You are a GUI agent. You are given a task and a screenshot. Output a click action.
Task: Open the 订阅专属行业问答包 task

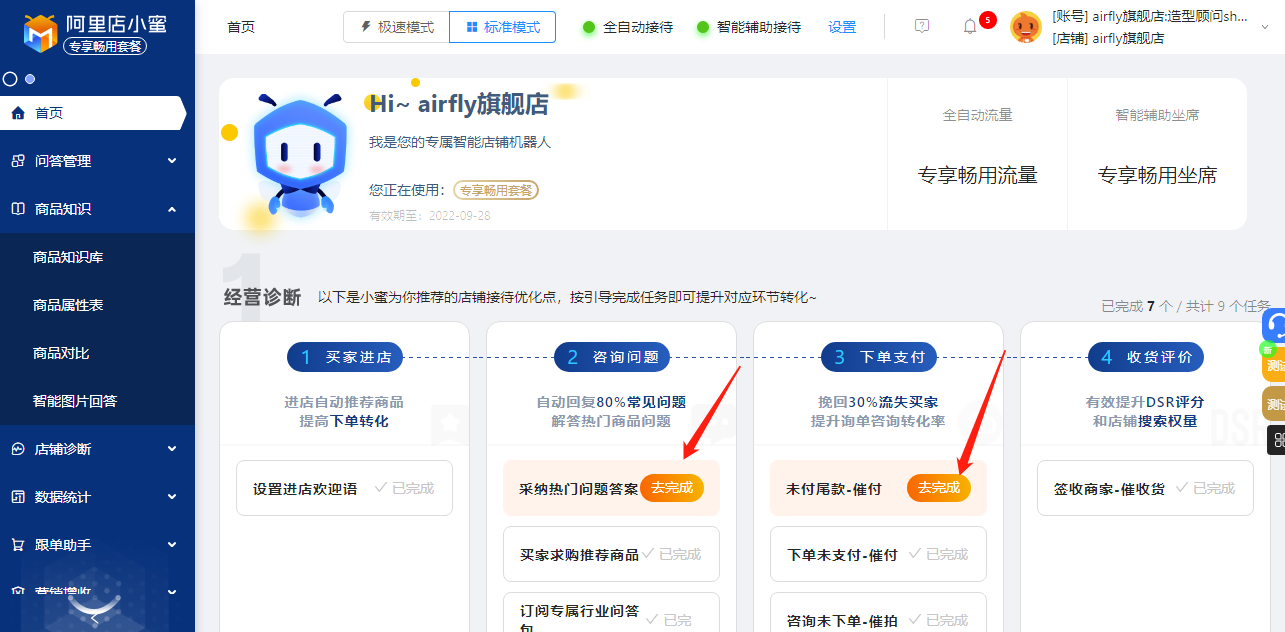click(x=611, y=612)
